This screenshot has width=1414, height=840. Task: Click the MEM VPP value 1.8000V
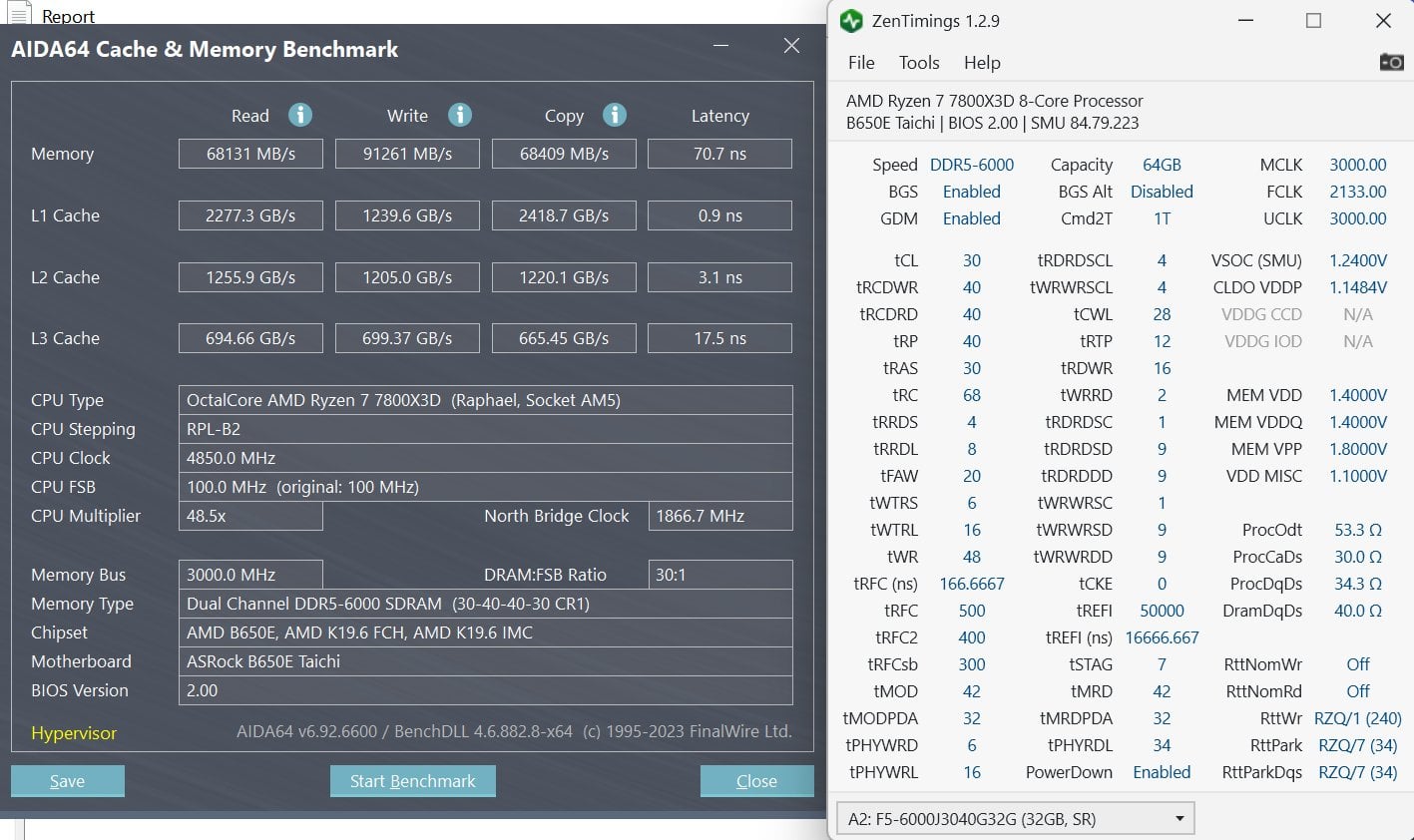point(1358,449)
